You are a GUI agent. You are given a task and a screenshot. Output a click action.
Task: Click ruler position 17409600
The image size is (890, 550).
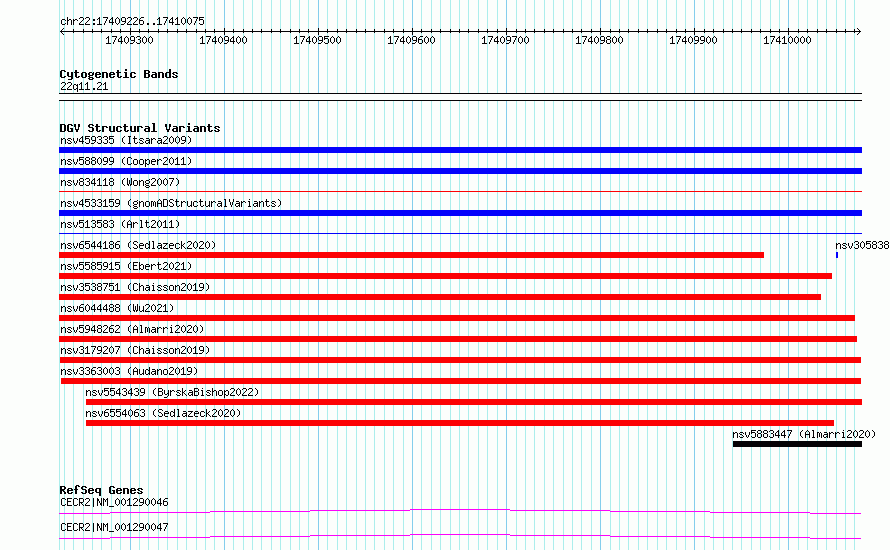click(411, 40)
